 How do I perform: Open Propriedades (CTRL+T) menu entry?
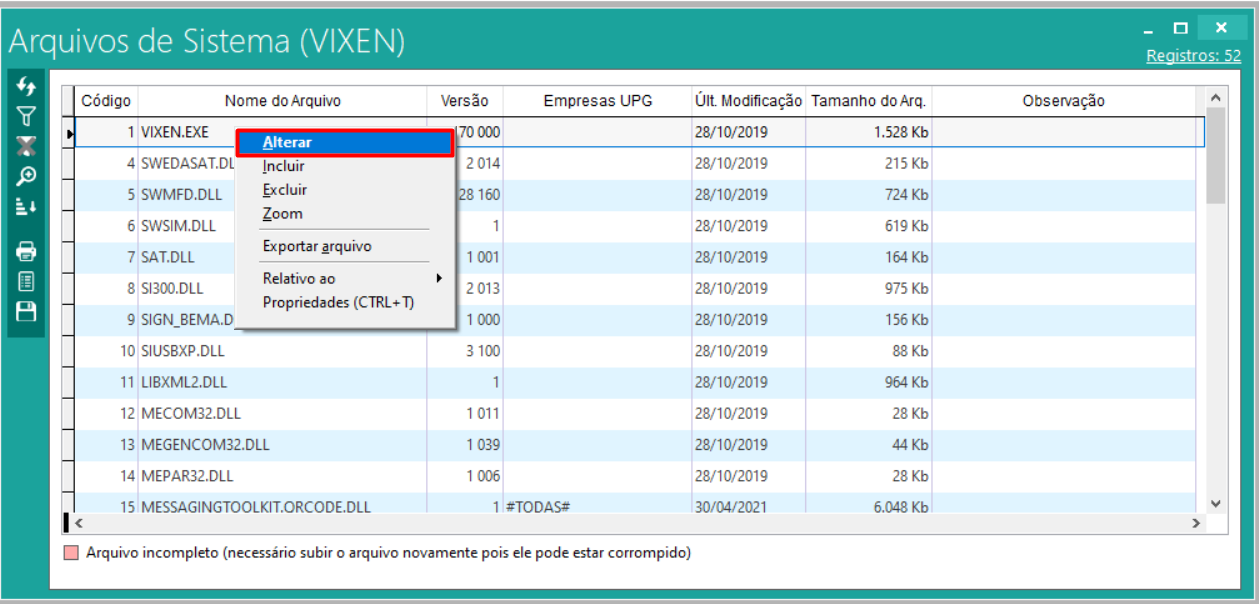coord(338,302)
